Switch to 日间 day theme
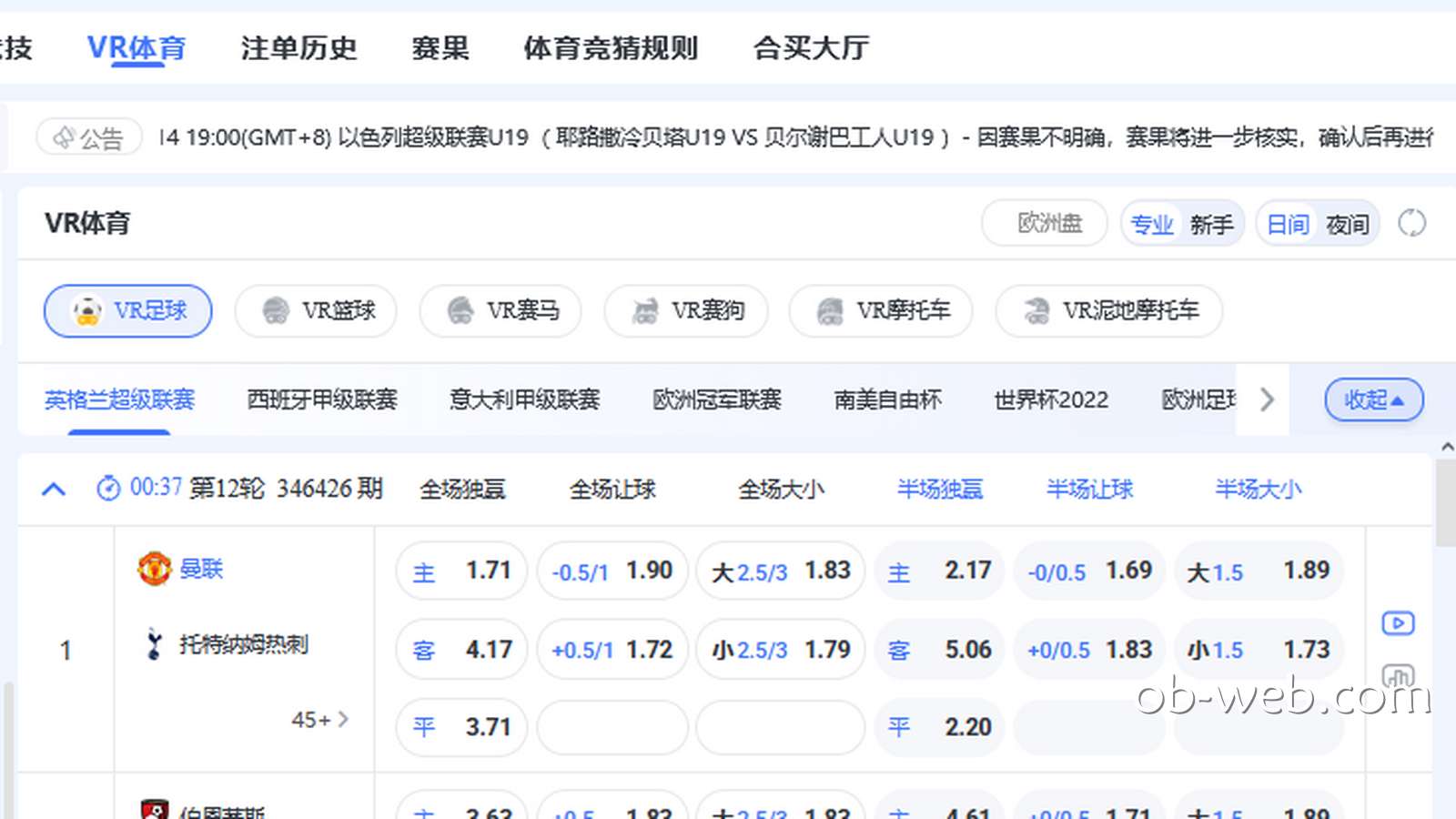The image size is (1456, 819). [x=1288, y=224]
